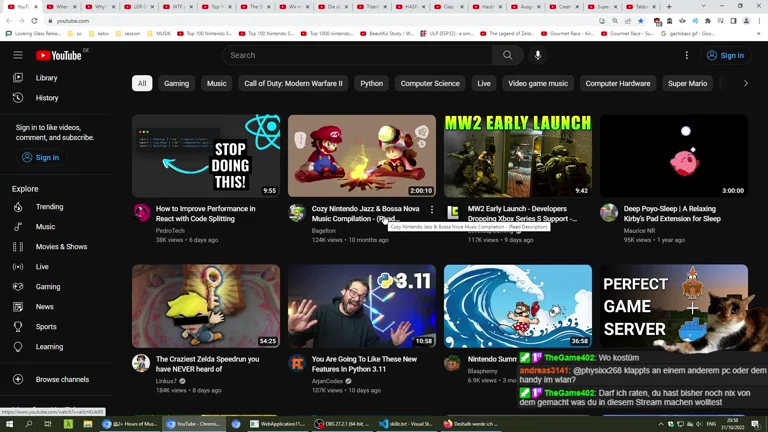Open Browse channels in sidebar
The width and height of the screenshot is (768, 432).
(x=62, y=380)
